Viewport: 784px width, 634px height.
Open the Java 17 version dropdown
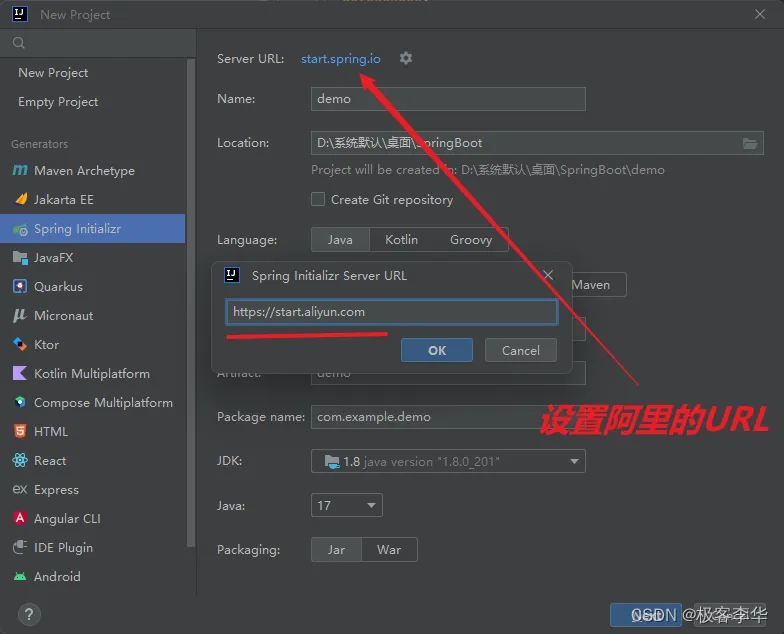(x=346, y=505)
